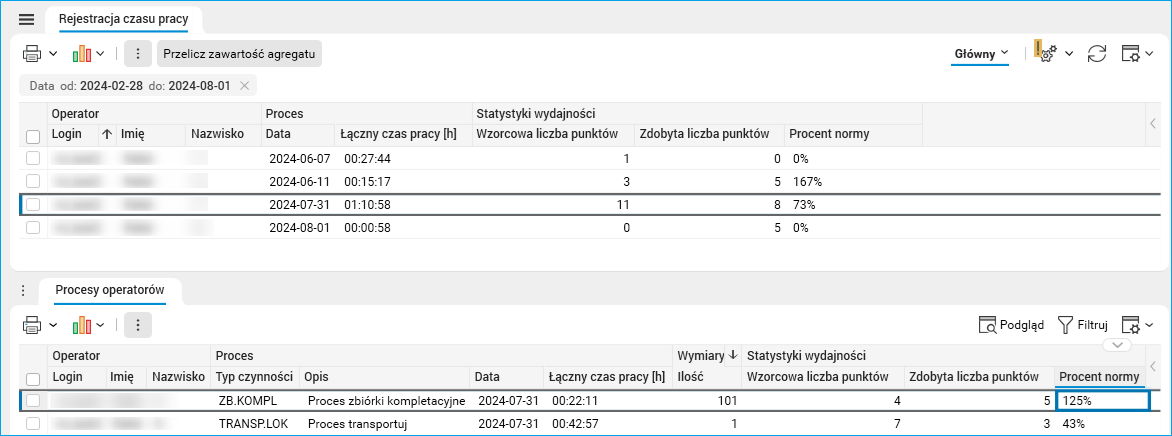The height and width of the screenshot is (436, 1172).
Task: Open the print options arrow in top toolbar
Action: (x=53, y=54)
